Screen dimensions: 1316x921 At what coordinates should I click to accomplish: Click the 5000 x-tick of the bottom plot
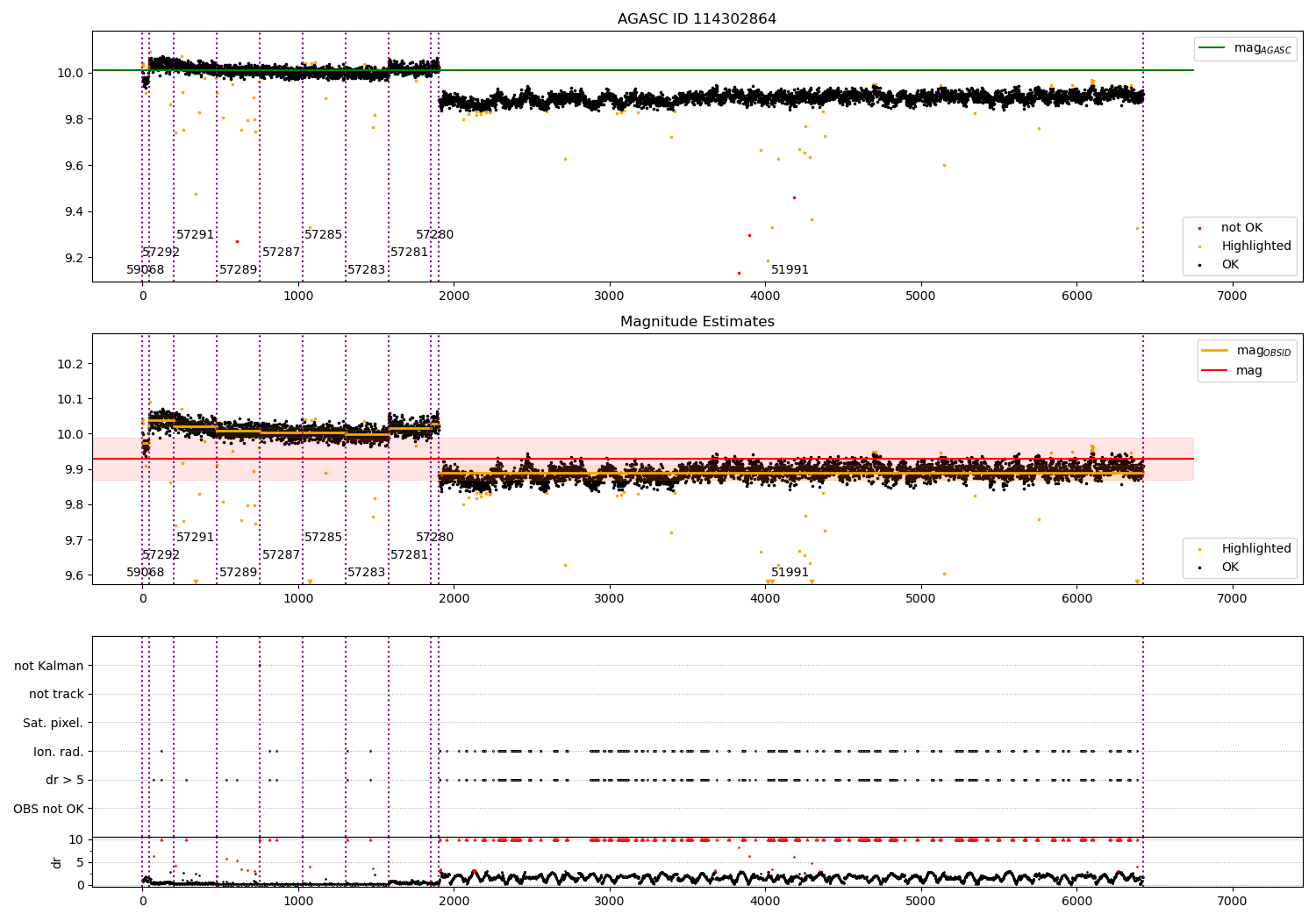coord(921,901)
